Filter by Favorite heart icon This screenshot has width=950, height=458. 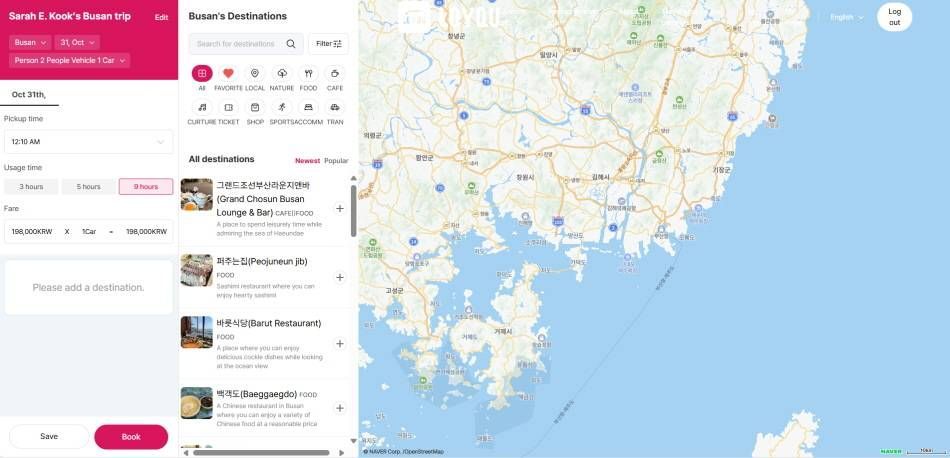tap(228, 73)
